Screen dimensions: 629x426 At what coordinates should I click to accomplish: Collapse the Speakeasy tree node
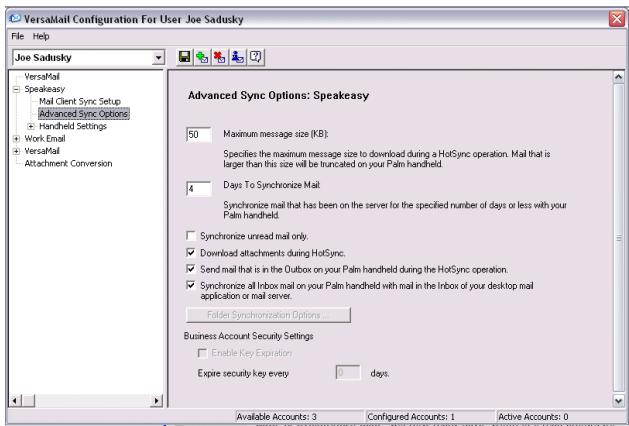tap(16, 89)
